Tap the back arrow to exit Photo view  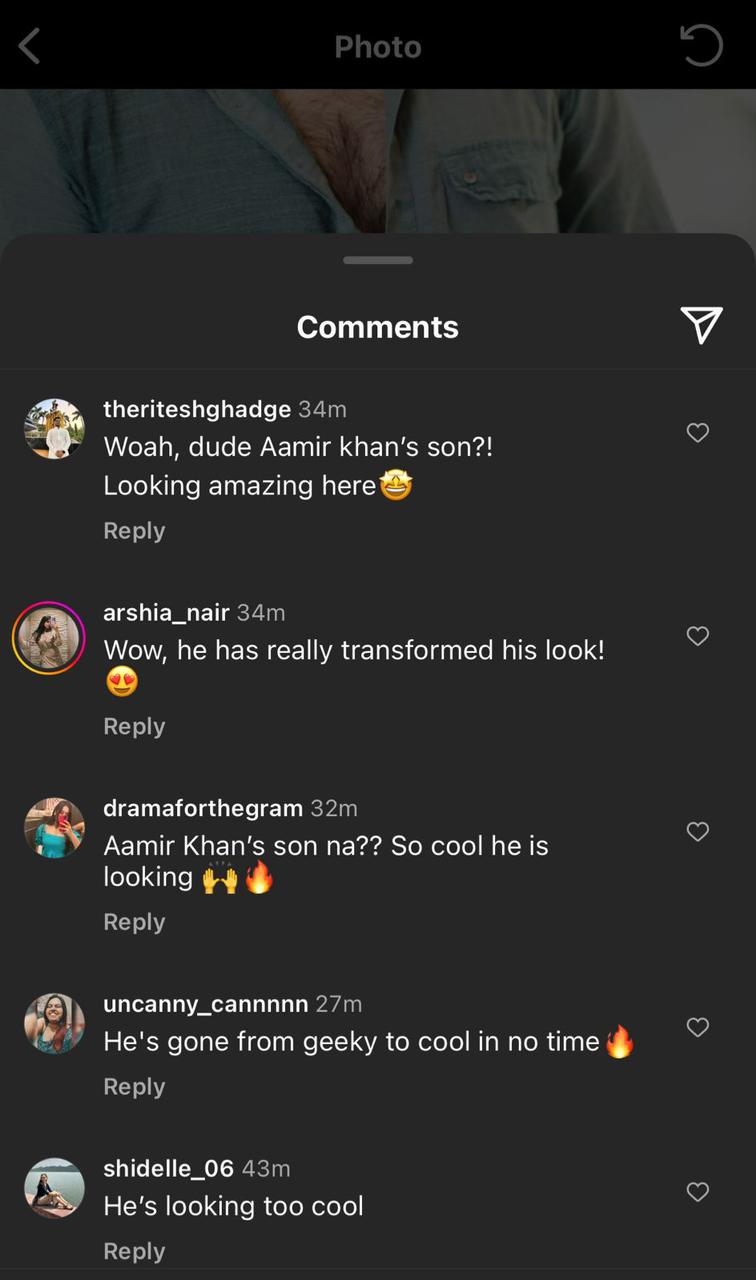(29, 45)
